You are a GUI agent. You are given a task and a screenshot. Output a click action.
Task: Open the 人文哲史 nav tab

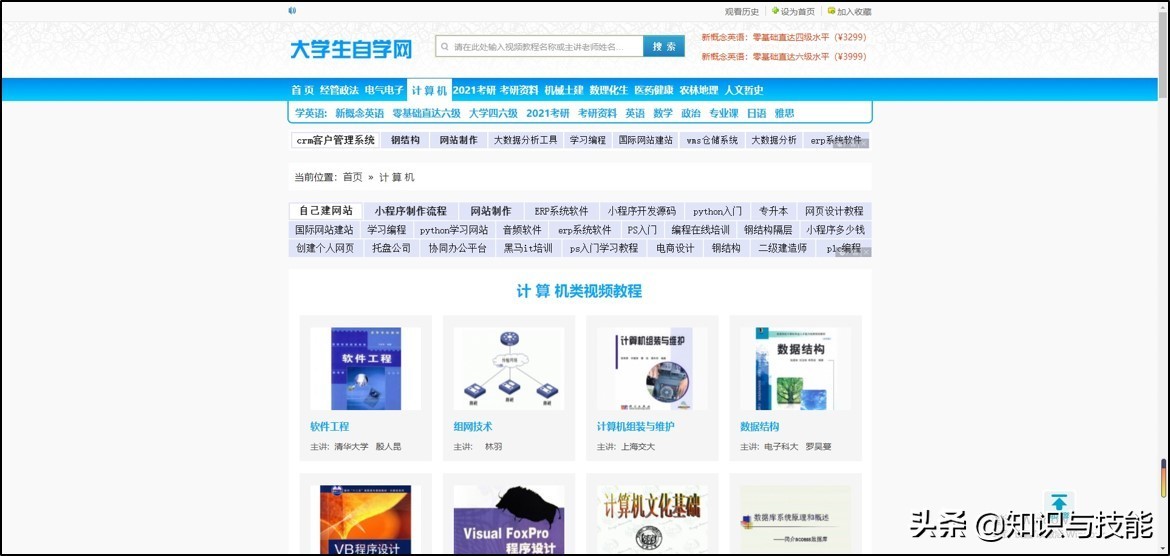click(x=744, y=90)
